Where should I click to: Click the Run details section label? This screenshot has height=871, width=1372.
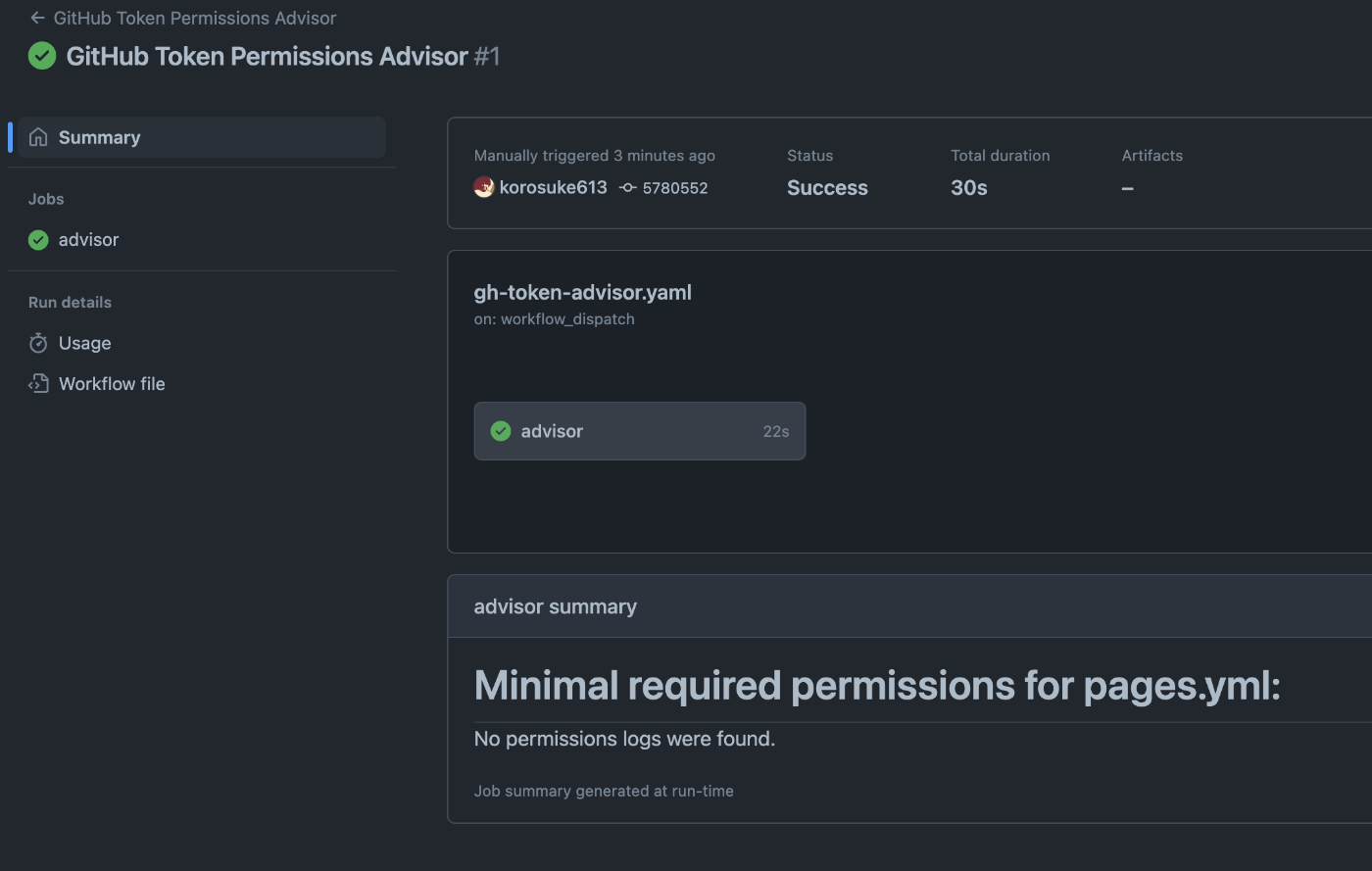tap(70, 303)
